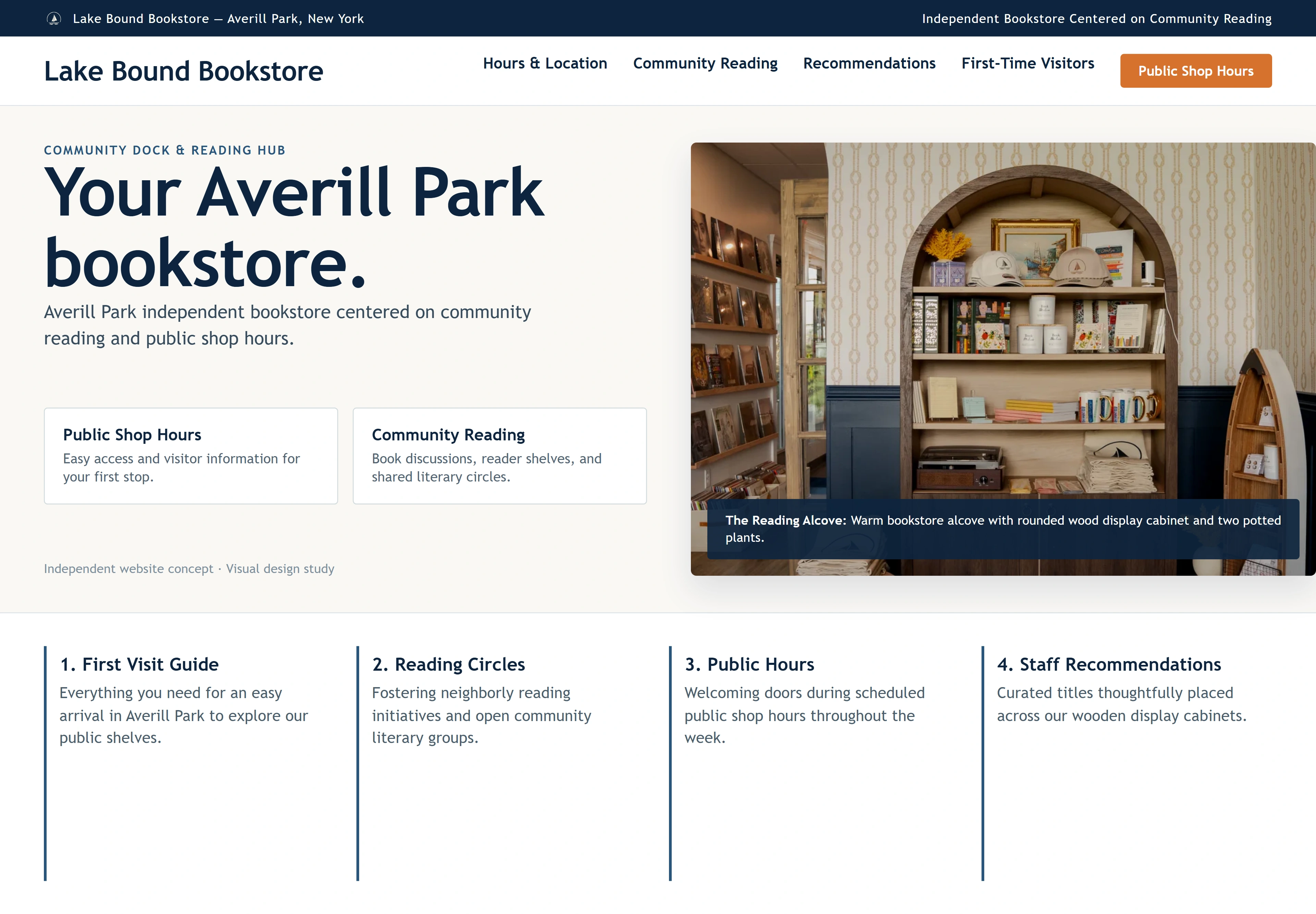The height and width of the screenshot is (914, 1316).
Task: Click 'Community Dock & Reading Hub' eyebrow text
Action: [165, 150]
